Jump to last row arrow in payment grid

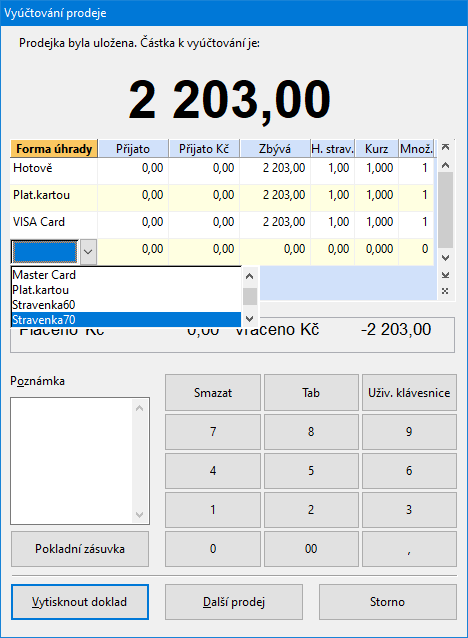click(x=446, y=275)
